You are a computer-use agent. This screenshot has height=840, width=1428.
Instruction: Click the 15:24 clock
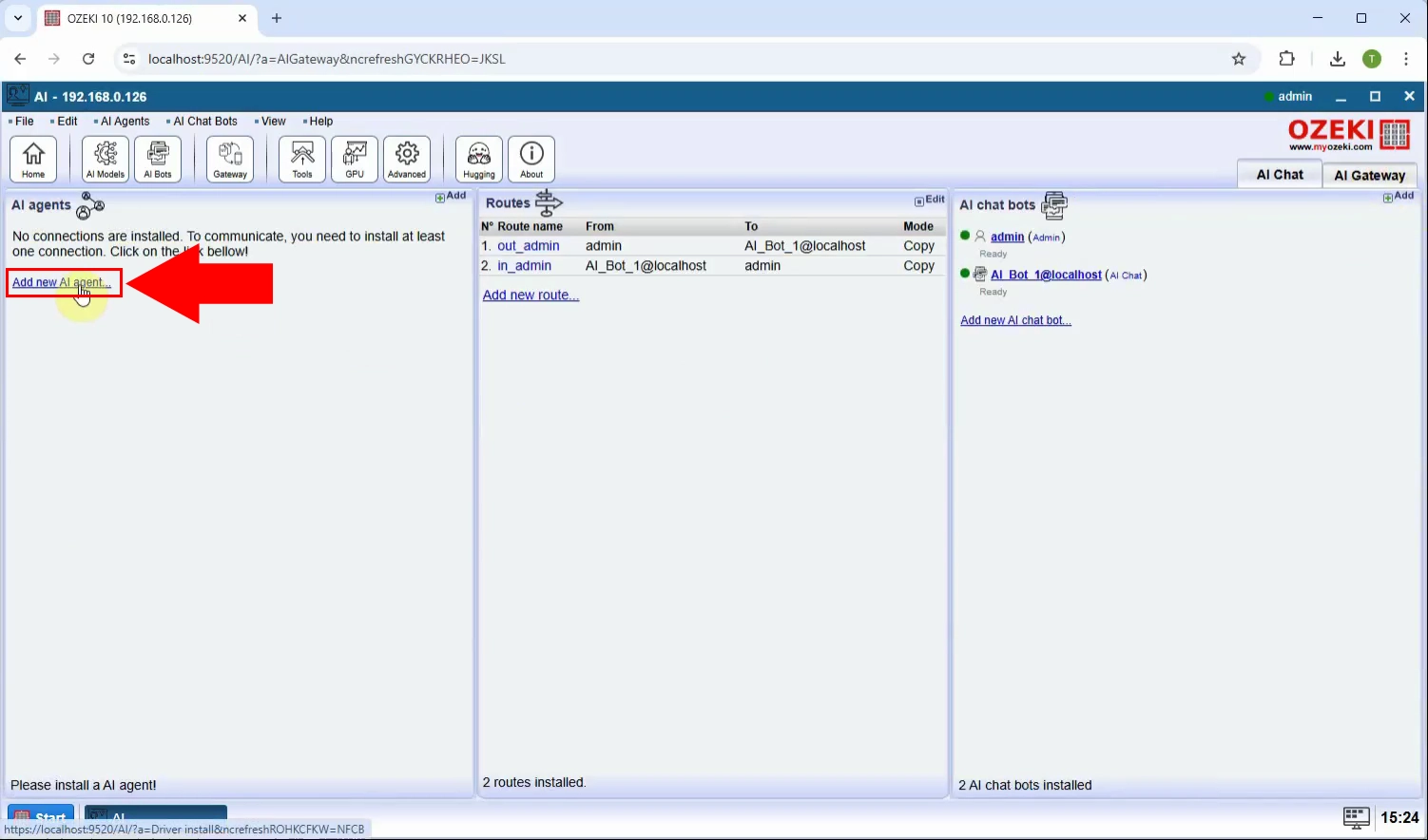(x=1399, y=817)
